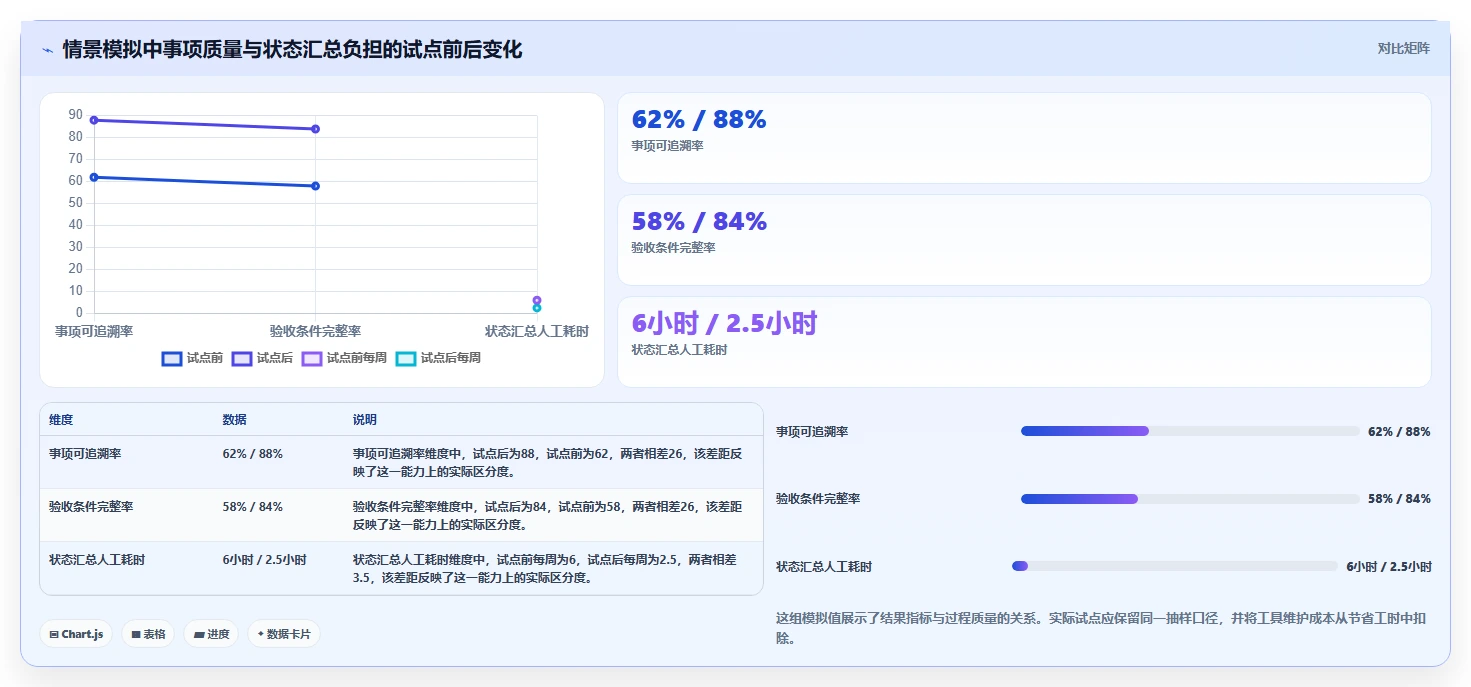Click the 验收条件完整率 progress bar
1471x687 pixels.
[1190, 499]
